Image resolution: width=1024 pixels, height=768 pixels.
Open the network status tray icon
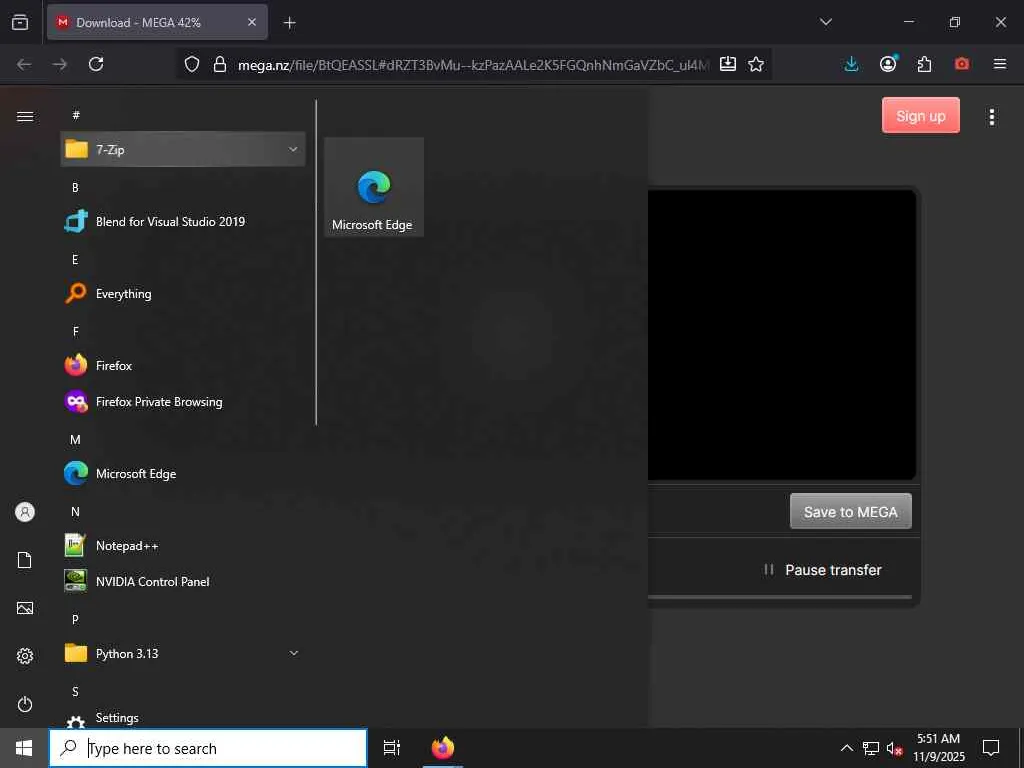(871, 748)
